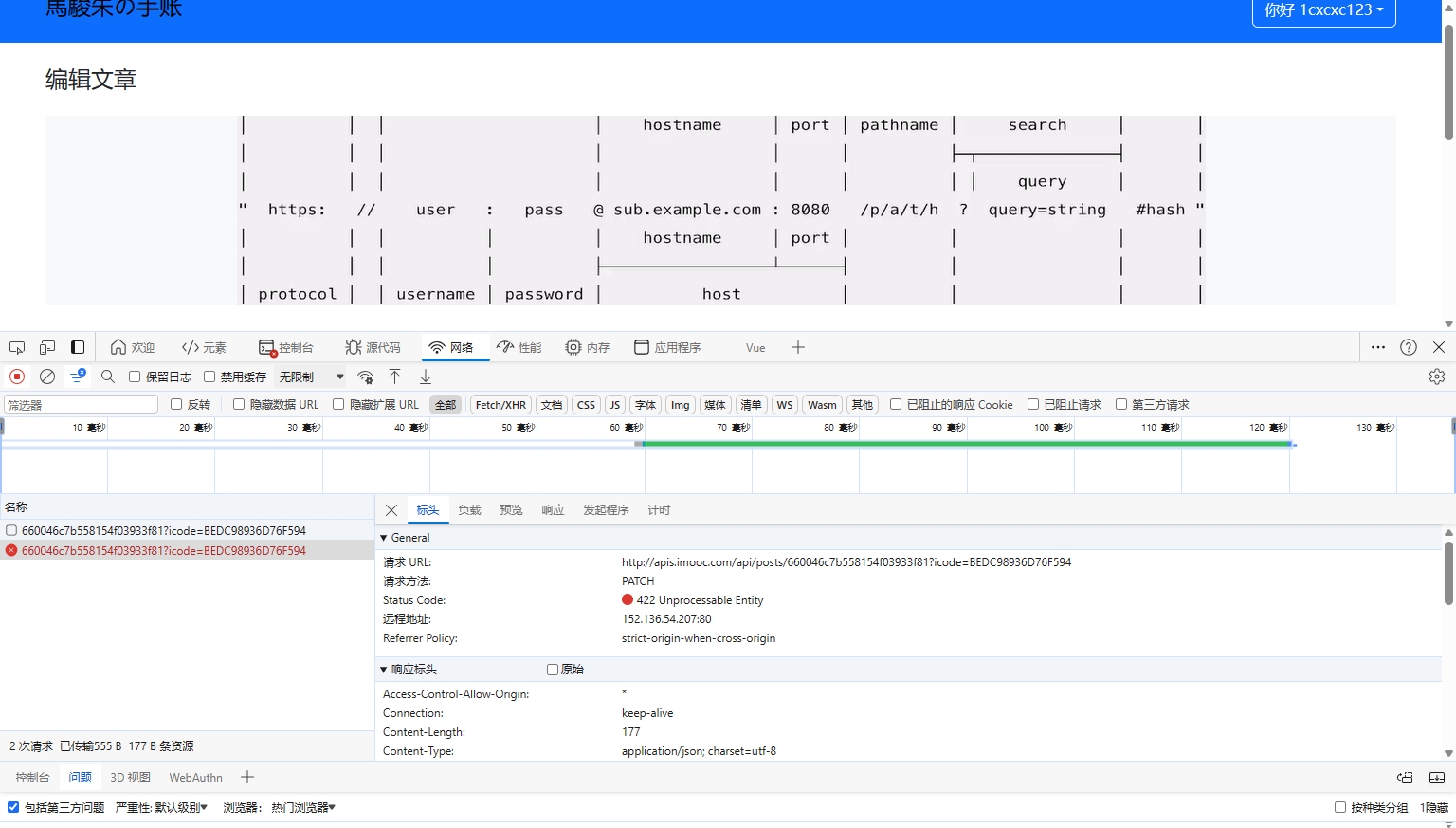This screenshot has width=1456, height=828.
Task: Switch to 响应 response tab
Action: pyautogui.click(x=553, y=510)
